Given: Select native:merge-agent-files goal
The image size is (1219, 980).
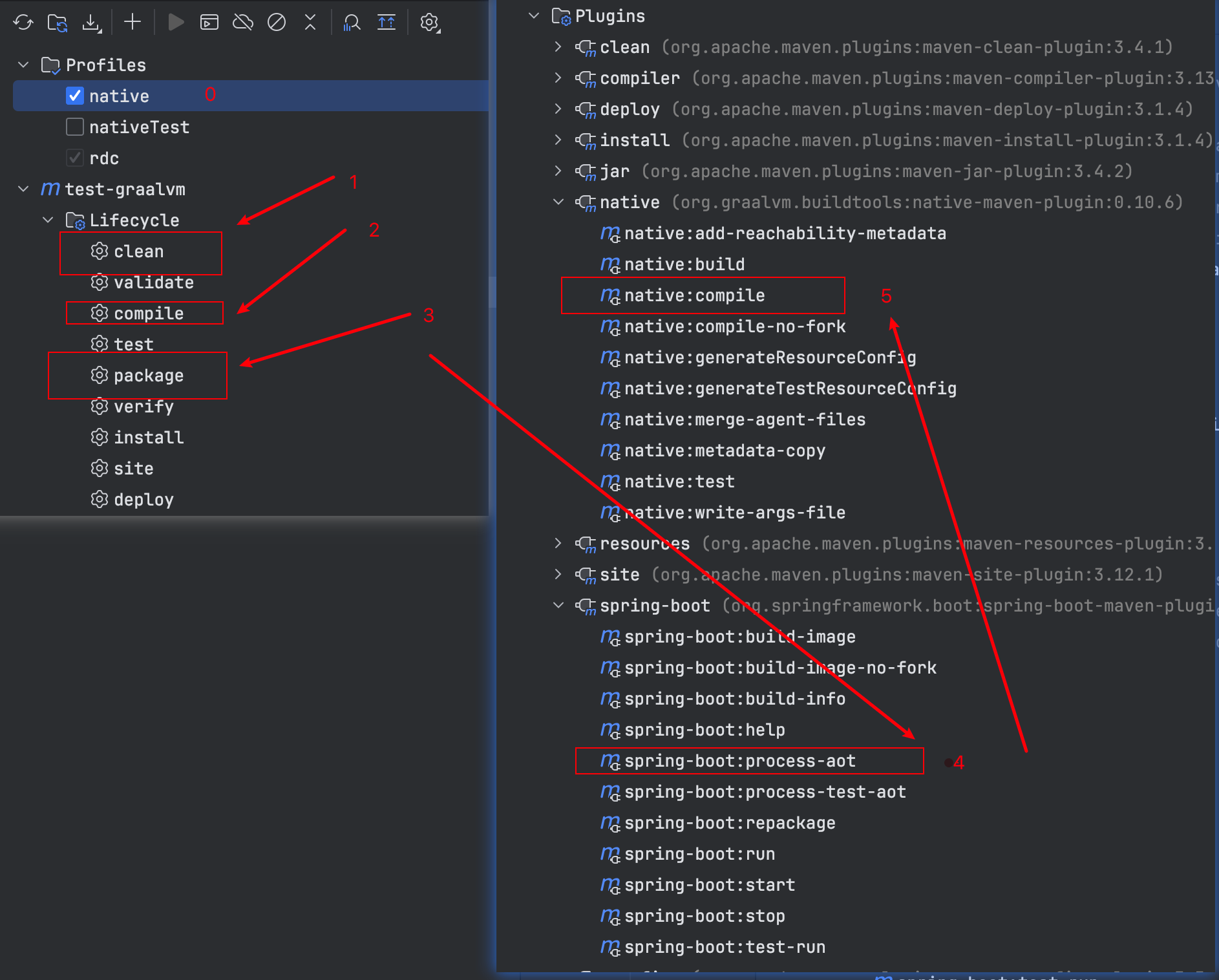Looking at the screenshot, I should click(745, 419).
